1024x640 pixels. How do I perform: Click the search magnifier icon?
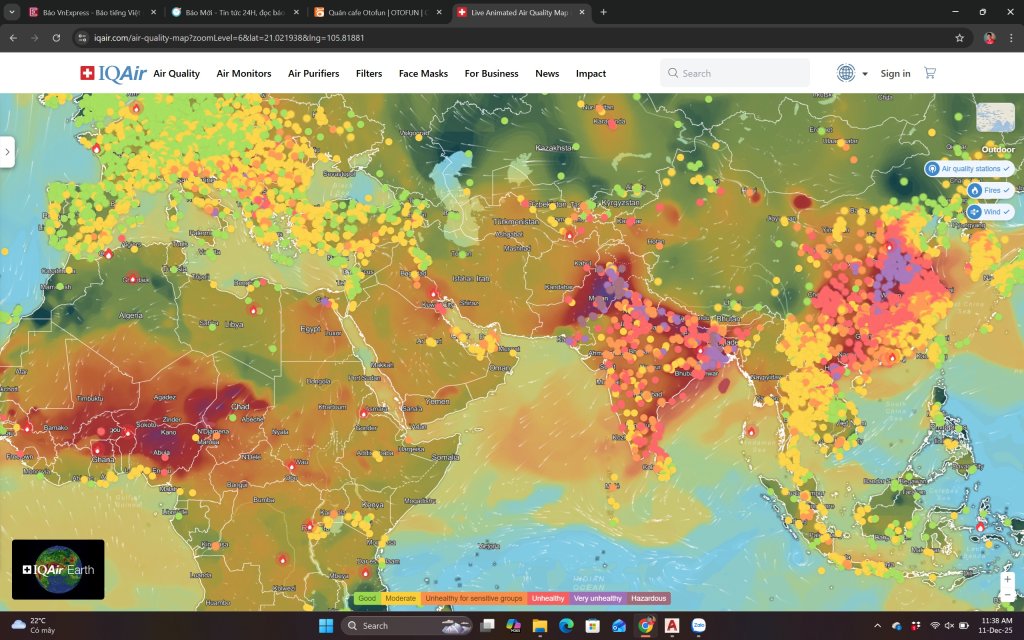(x=672, y=72)
